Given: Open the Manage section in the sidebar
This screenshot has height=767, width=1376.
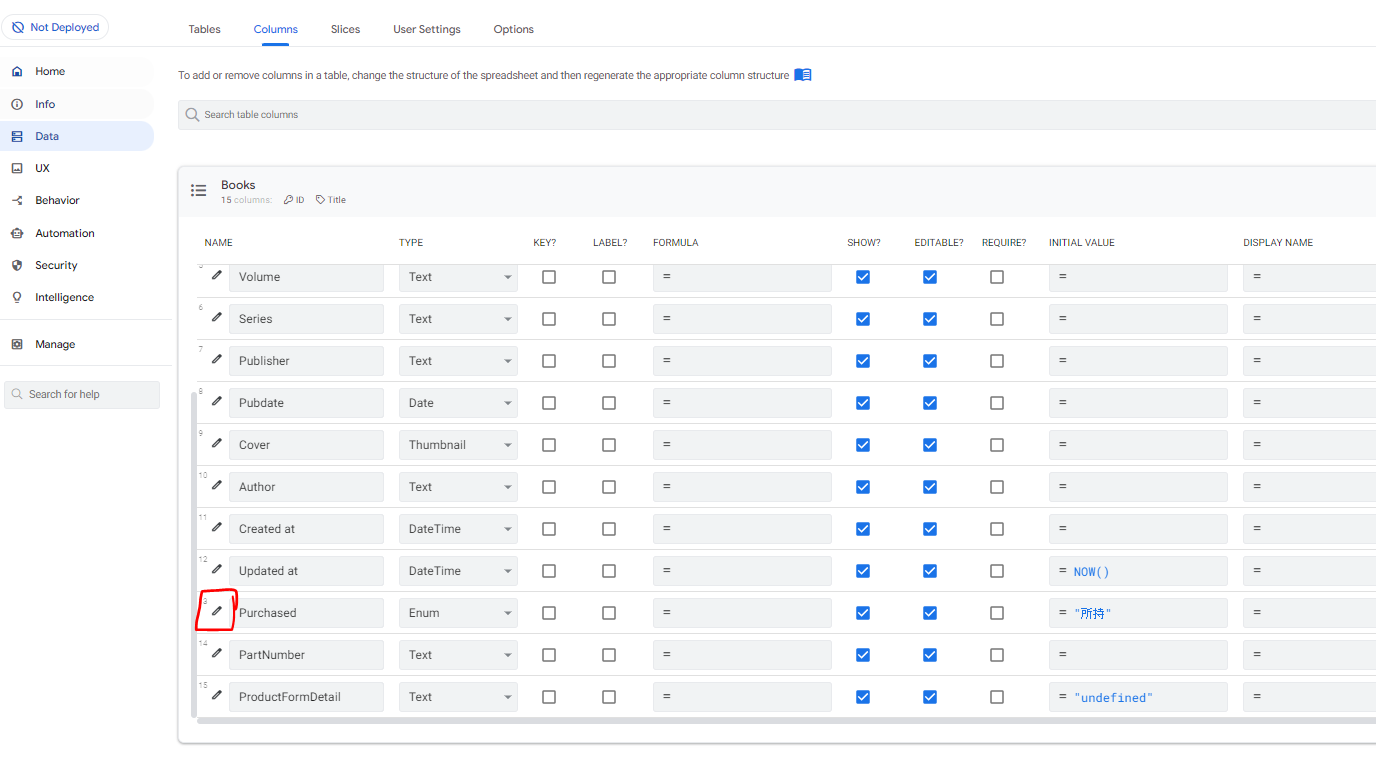Looking at the screenshot, I should 55,343.
